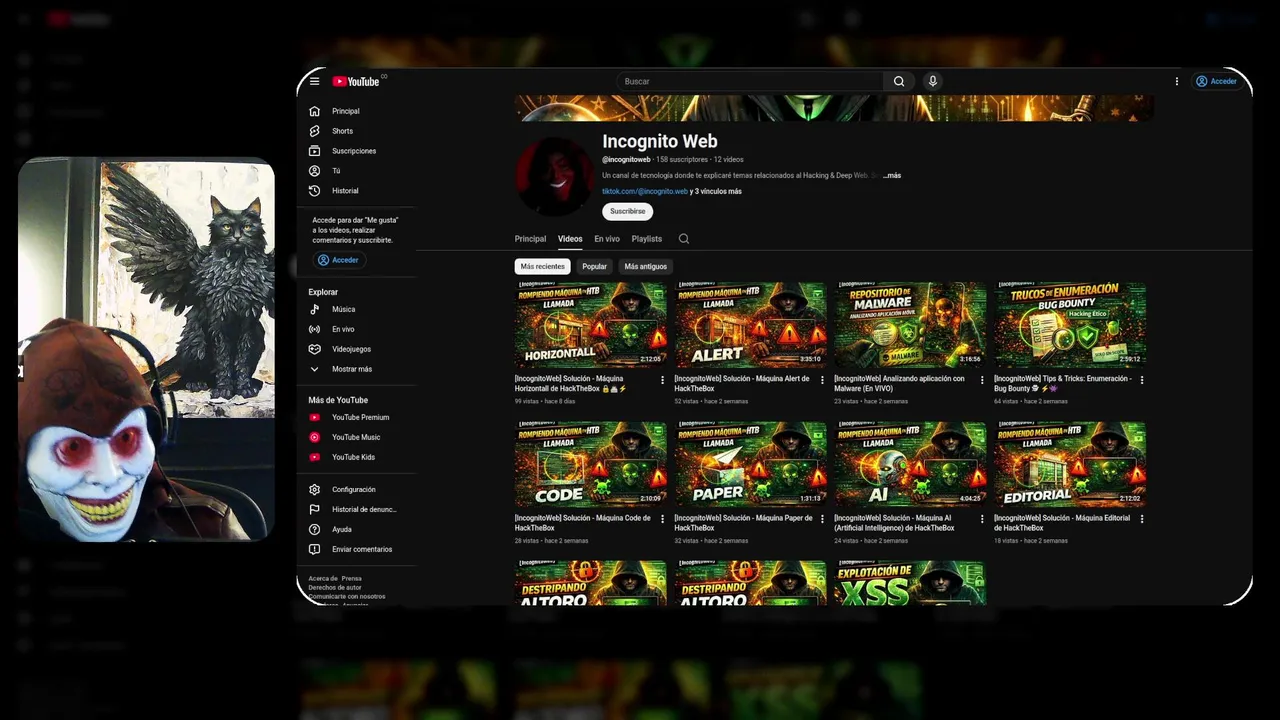Click in the Buscar search field
The image size is (1280, 720).
tap(749, 81)
